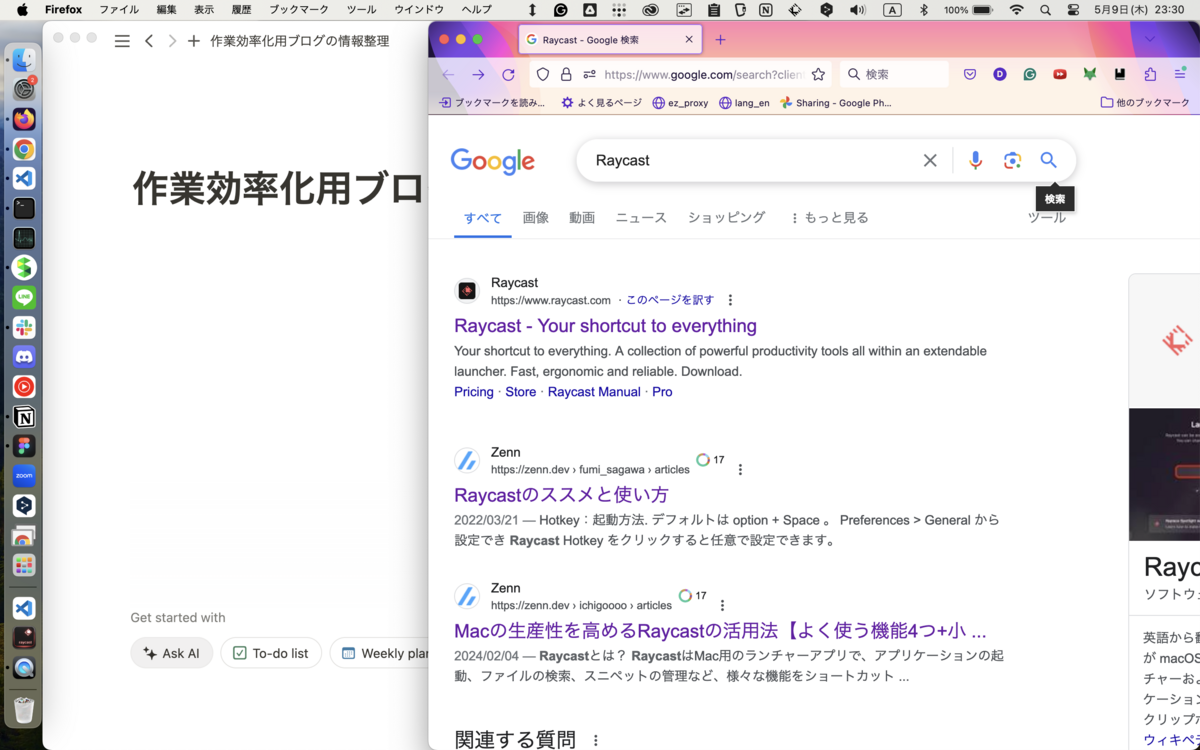Open Google Lens image search icon
Image resolution: width=1200 pixels, height=750 pixels.
pos(1012,160)
